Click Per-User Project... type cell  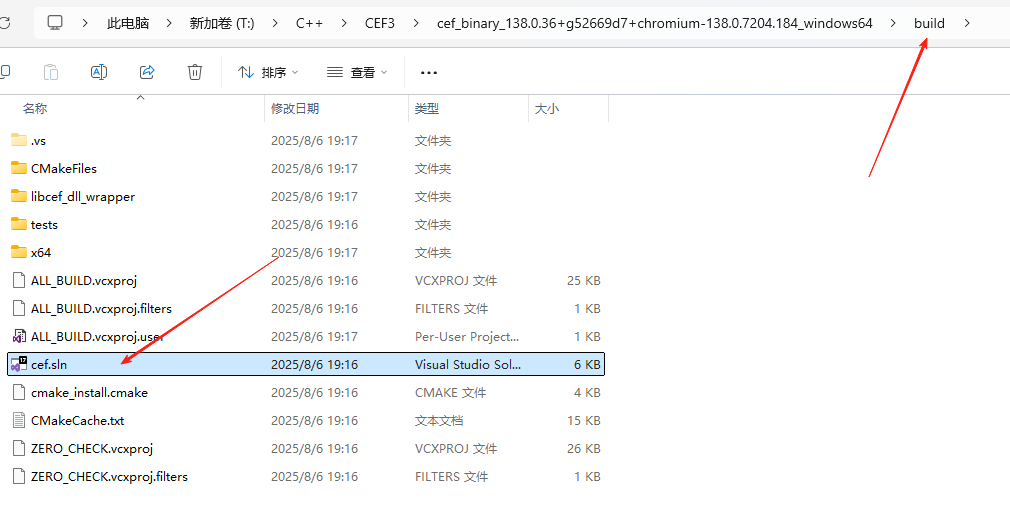point(467,336)
